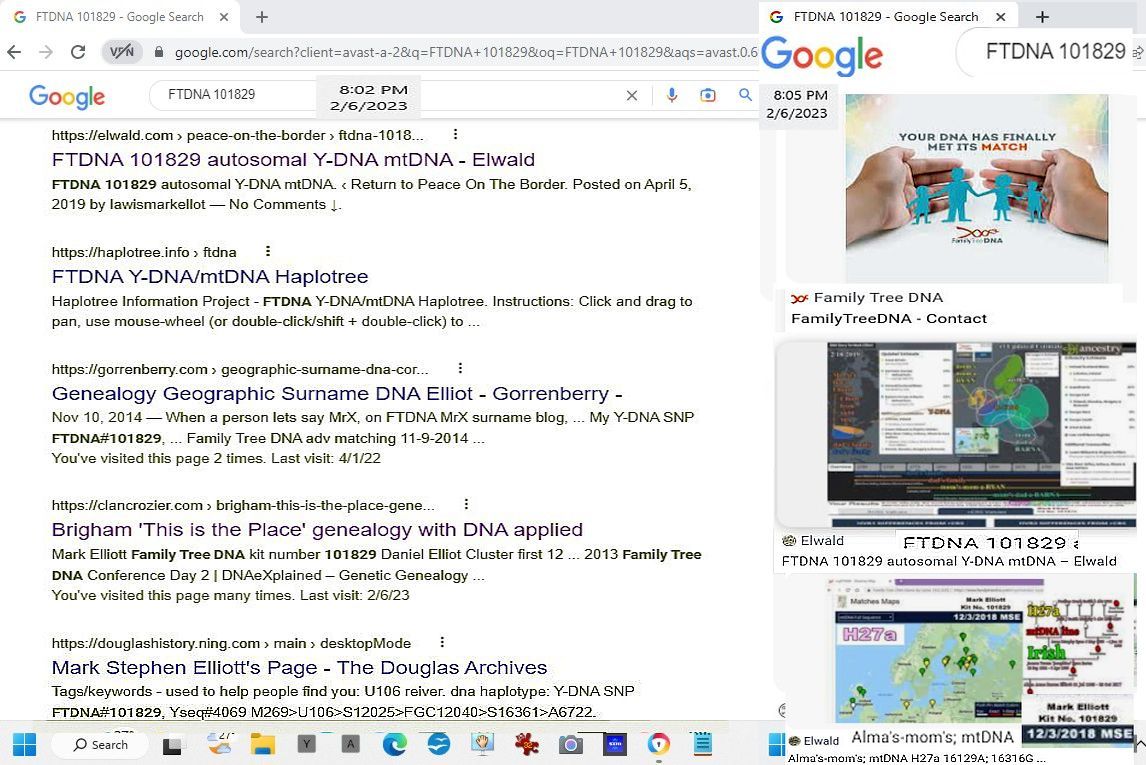Open 'FamilyTreeDNA - Contact' image link
The height and width of the screenshot is (765, 1146).
889,318
